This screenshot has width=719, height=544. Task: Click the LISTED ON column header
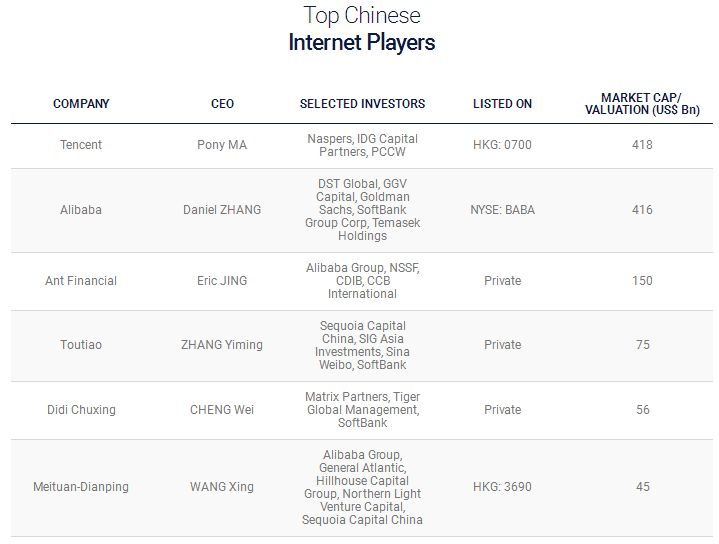click(502, 104)
